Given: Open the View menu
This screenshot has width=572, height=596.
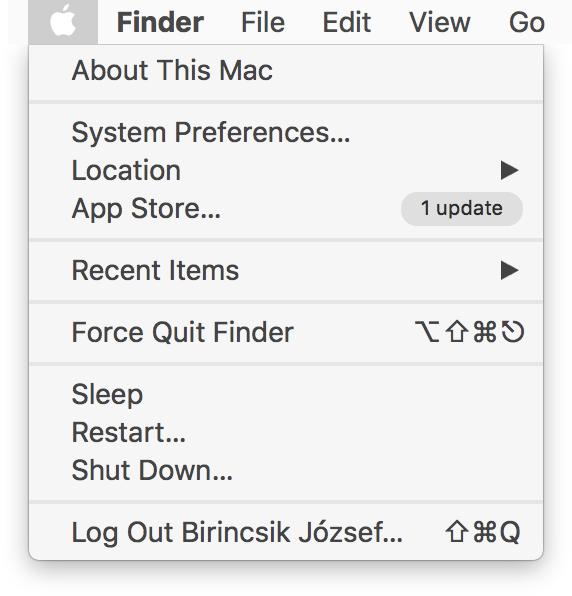Looking at the screenshot, I should pos(440,22).
